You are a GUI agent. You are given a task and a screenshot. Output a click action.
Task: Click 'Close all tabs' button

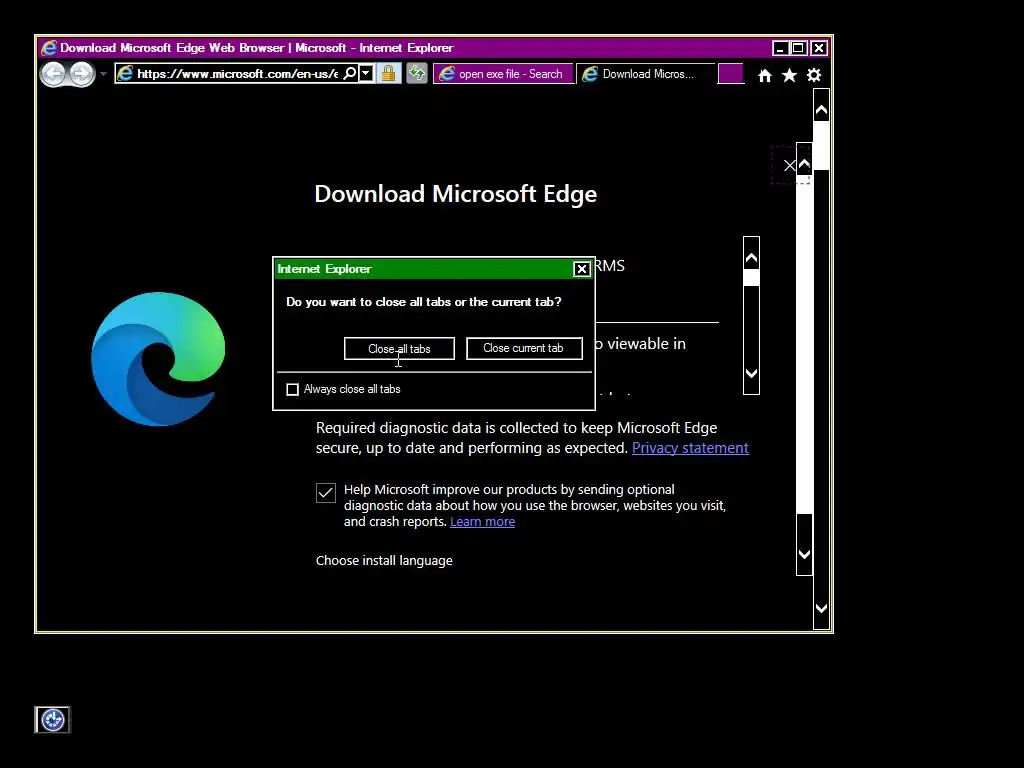point(399,348)
